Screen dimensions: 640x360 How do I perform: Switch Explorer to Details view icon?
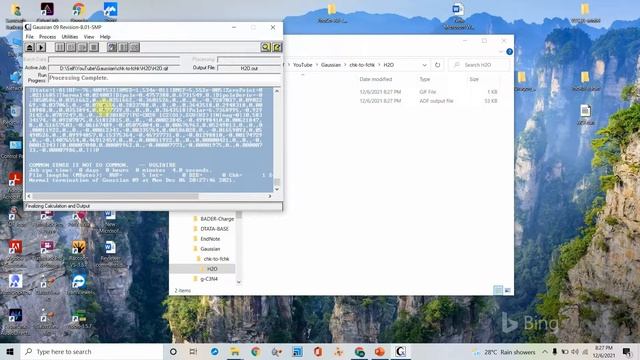coord(498,290)
